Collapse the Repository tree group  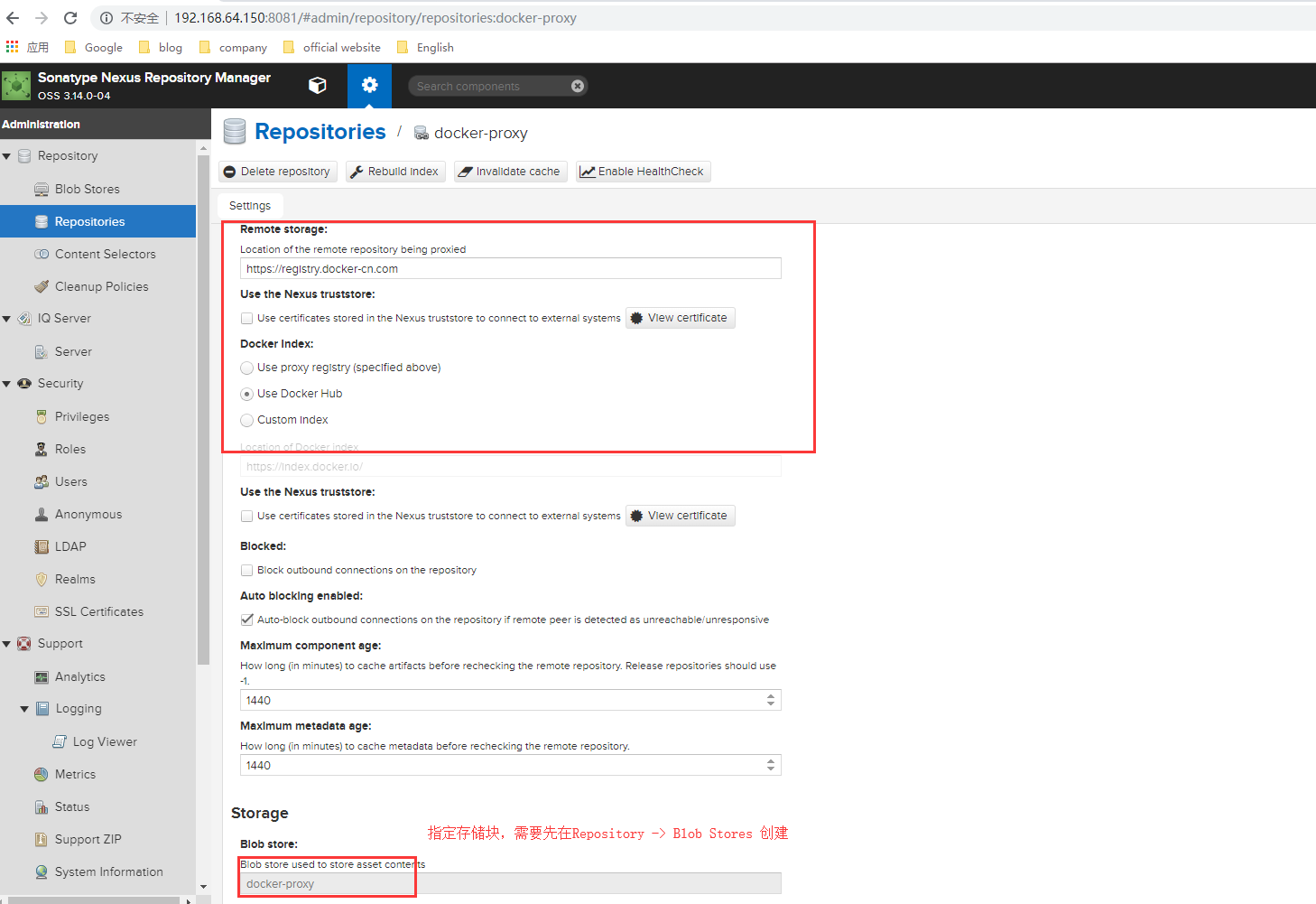coord(7,156)
